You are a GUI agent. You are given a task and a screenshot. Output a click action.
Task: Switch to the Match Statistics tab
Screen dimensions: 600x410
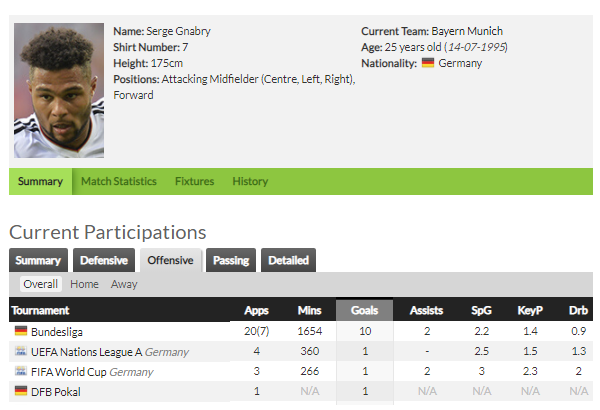tap(119, 181)
